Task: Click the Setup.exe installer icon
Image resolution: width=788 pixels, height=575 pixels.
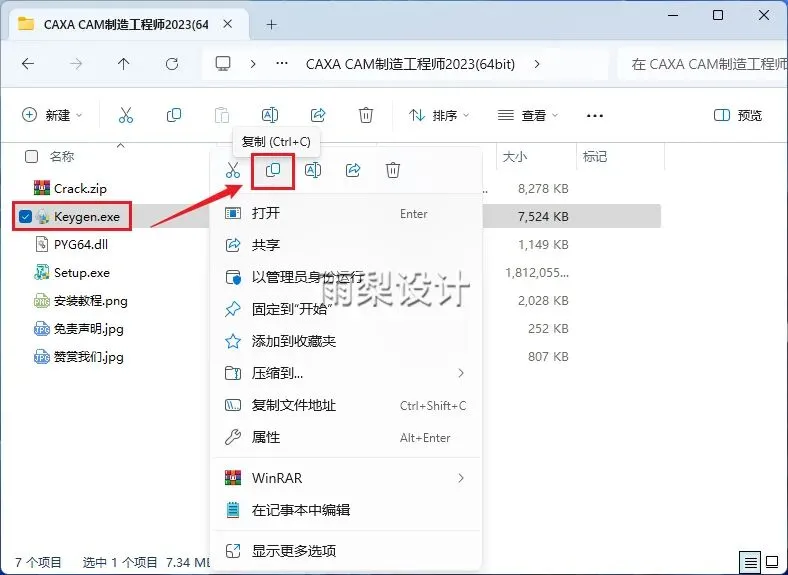Action: (x=41, y=272)
